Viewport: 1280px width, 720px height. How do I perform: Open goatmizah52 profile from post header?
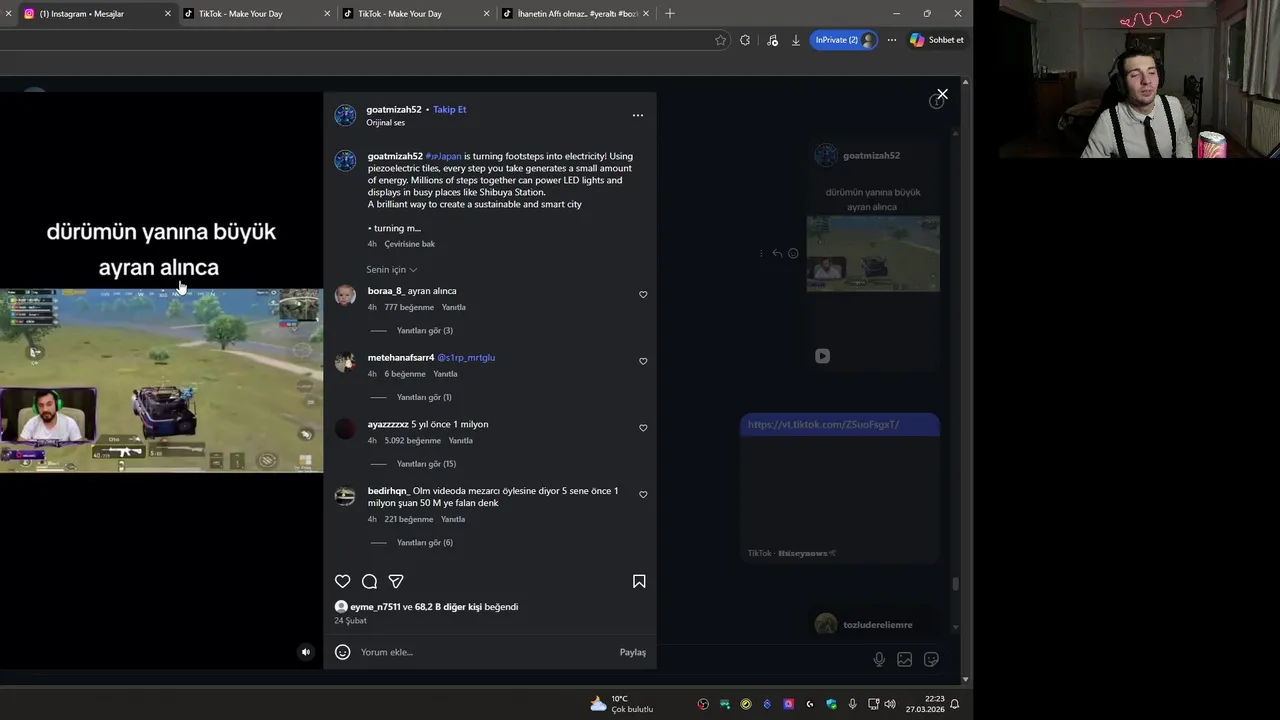(393, 109)
